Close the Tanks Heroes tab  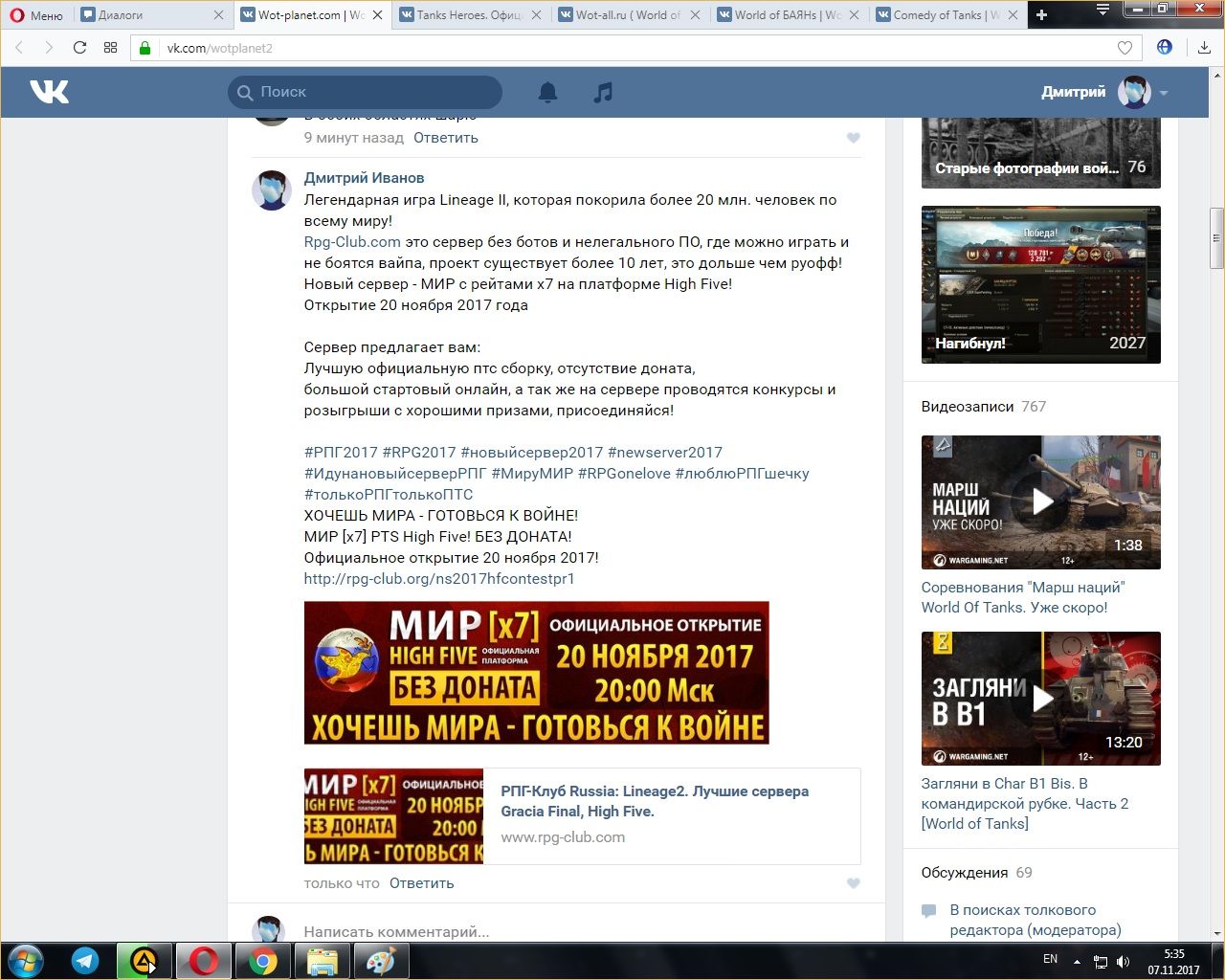536,15
